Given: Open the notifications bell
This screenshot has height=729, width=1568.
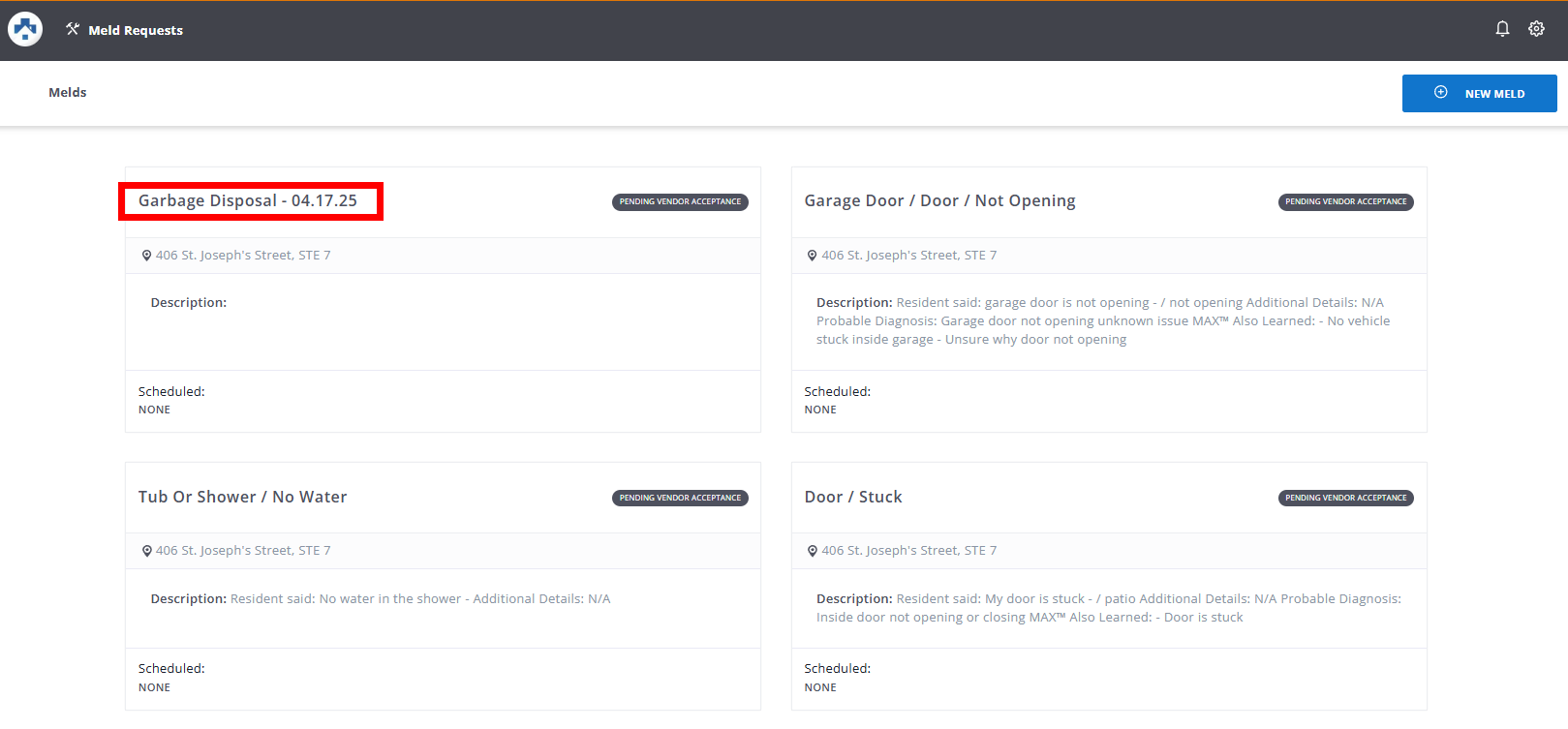Looking at the screenshot, I should [1502, 29].
